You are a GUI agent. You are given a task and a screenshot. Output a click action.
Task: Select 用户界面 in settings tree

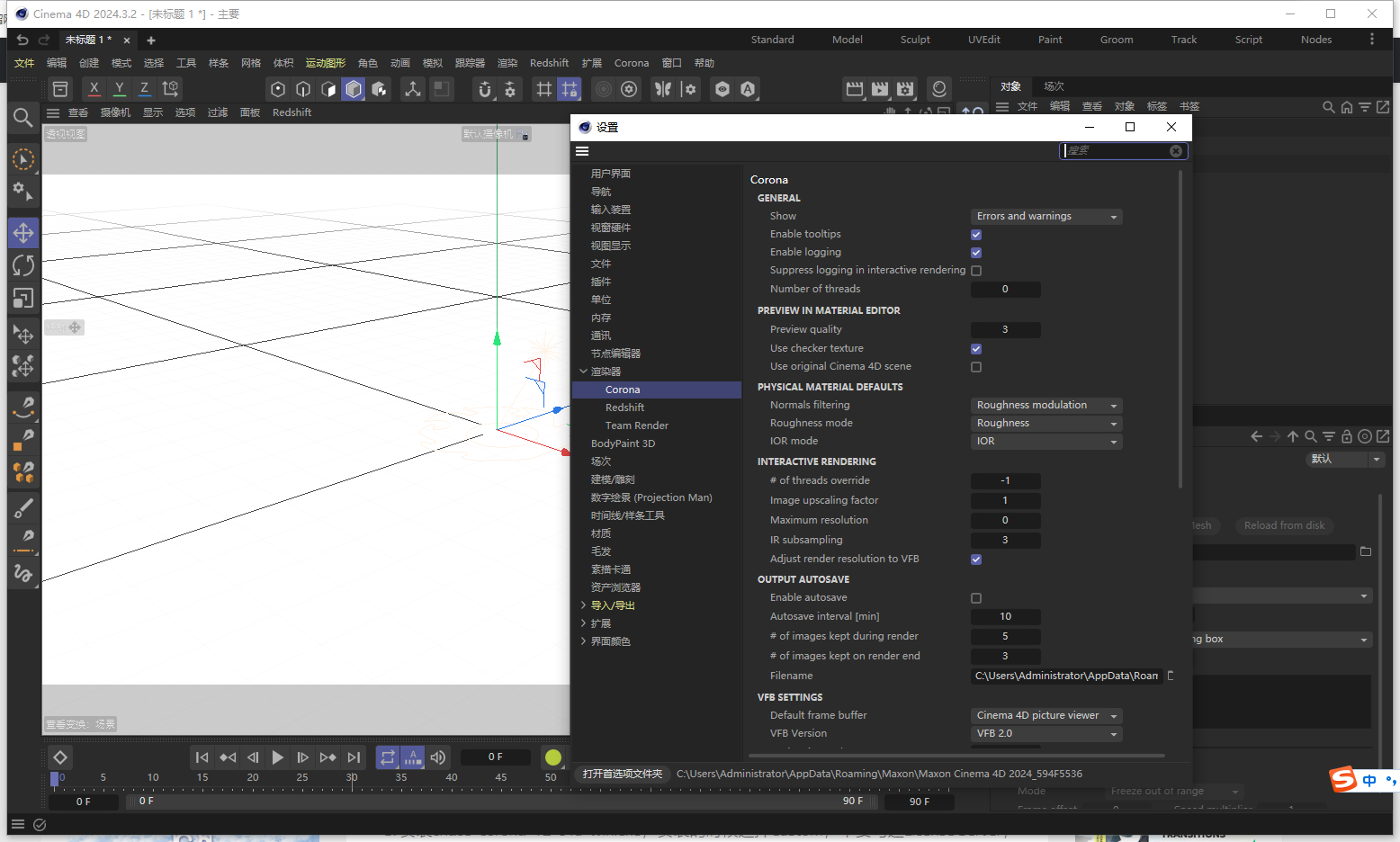pos(611,174)
